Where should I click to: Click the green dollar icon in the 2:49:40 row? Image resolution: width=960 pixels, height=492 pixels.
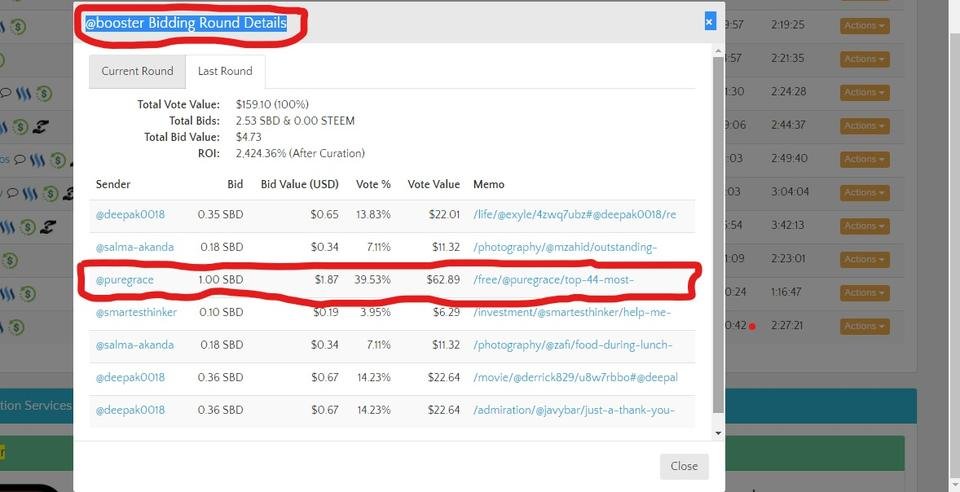click(58, 160)
